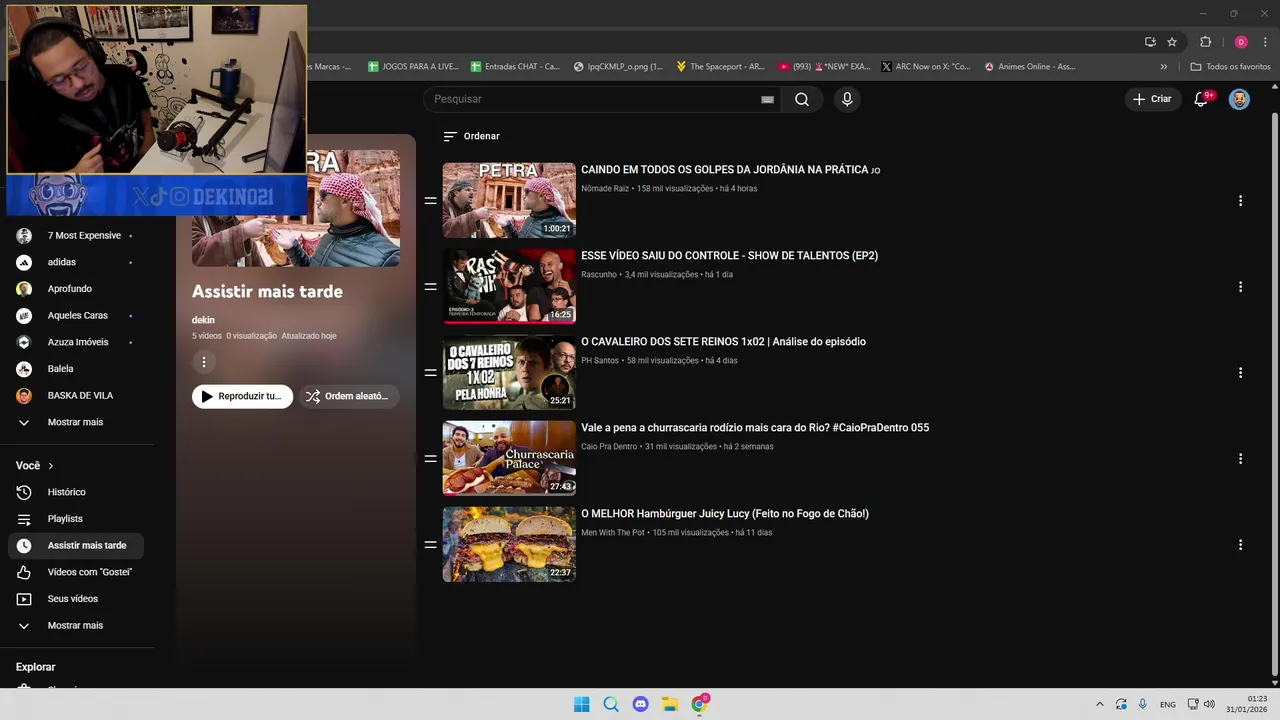Open Entradas CHAT bookmark
The image size is (1280, 720).
click(x=516, y=67)
